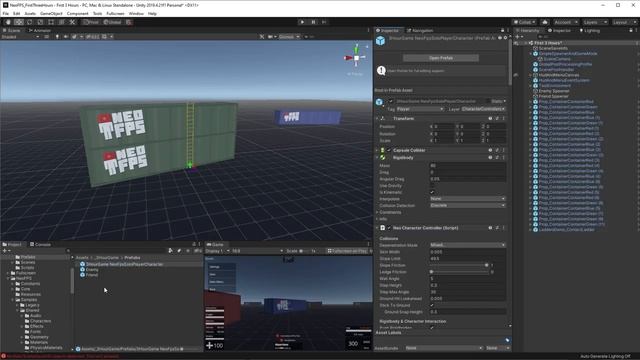
Task: Open the GameObject menu
Action: coord(51,13)
